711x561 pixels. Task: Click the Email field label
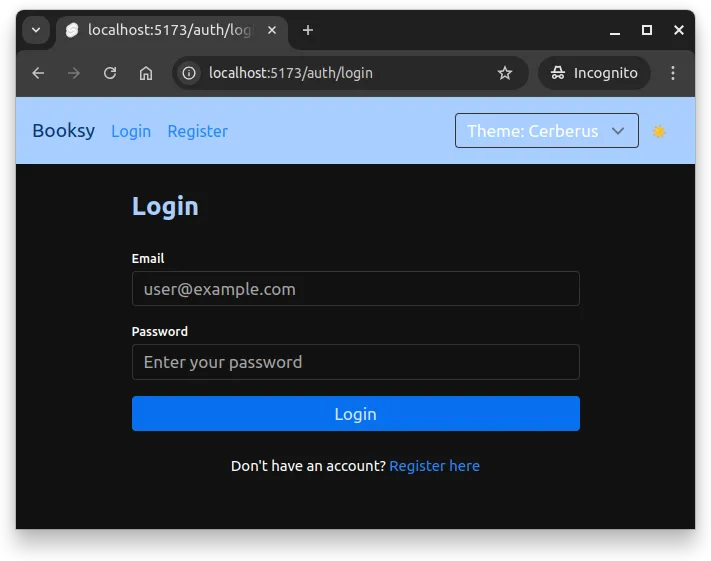148,259
